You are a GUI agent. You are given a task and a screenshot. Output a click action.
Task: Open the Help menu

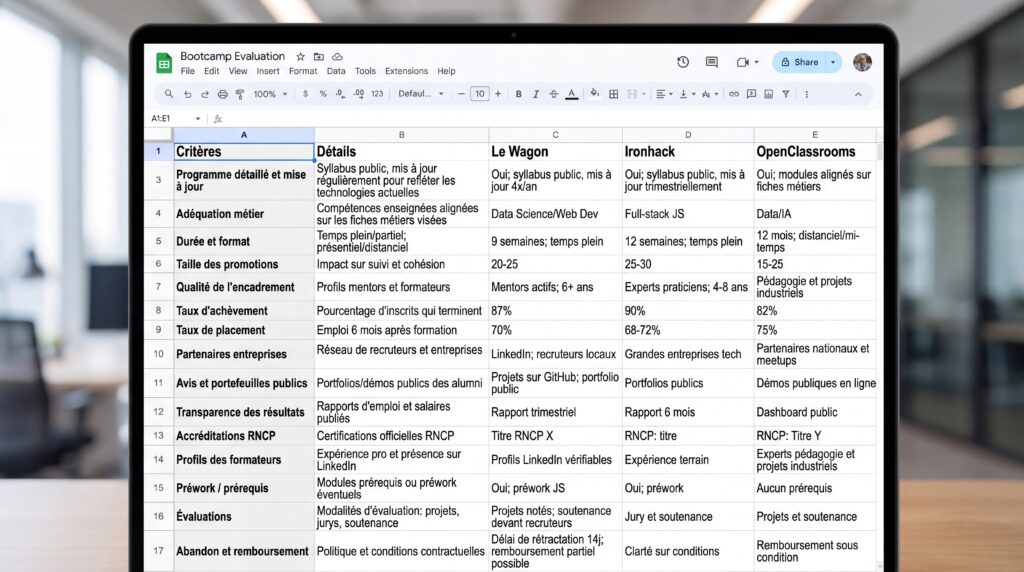(446, 71)
